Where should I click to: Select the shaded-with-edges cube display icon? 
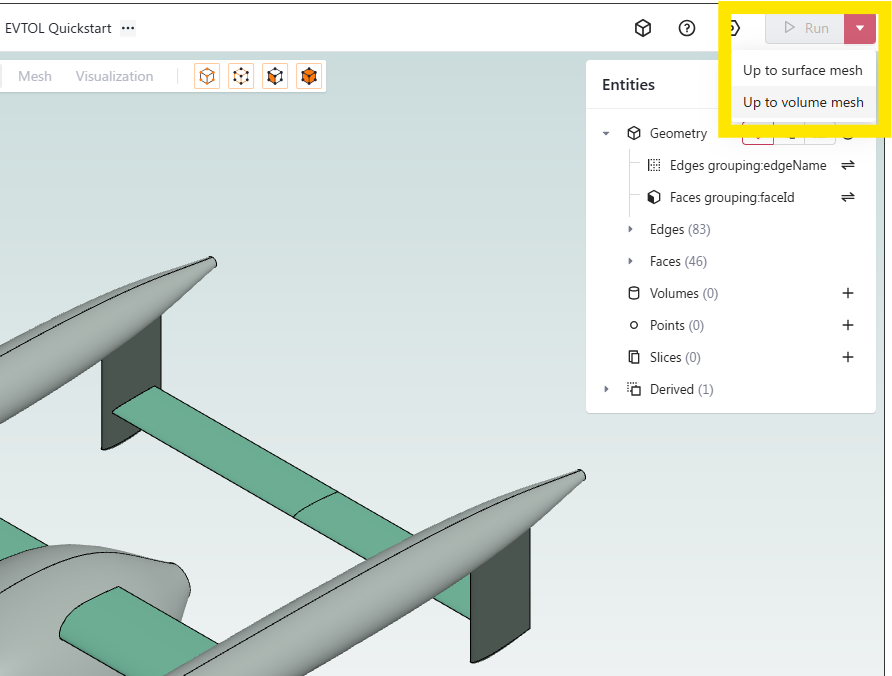click(275, 76)
